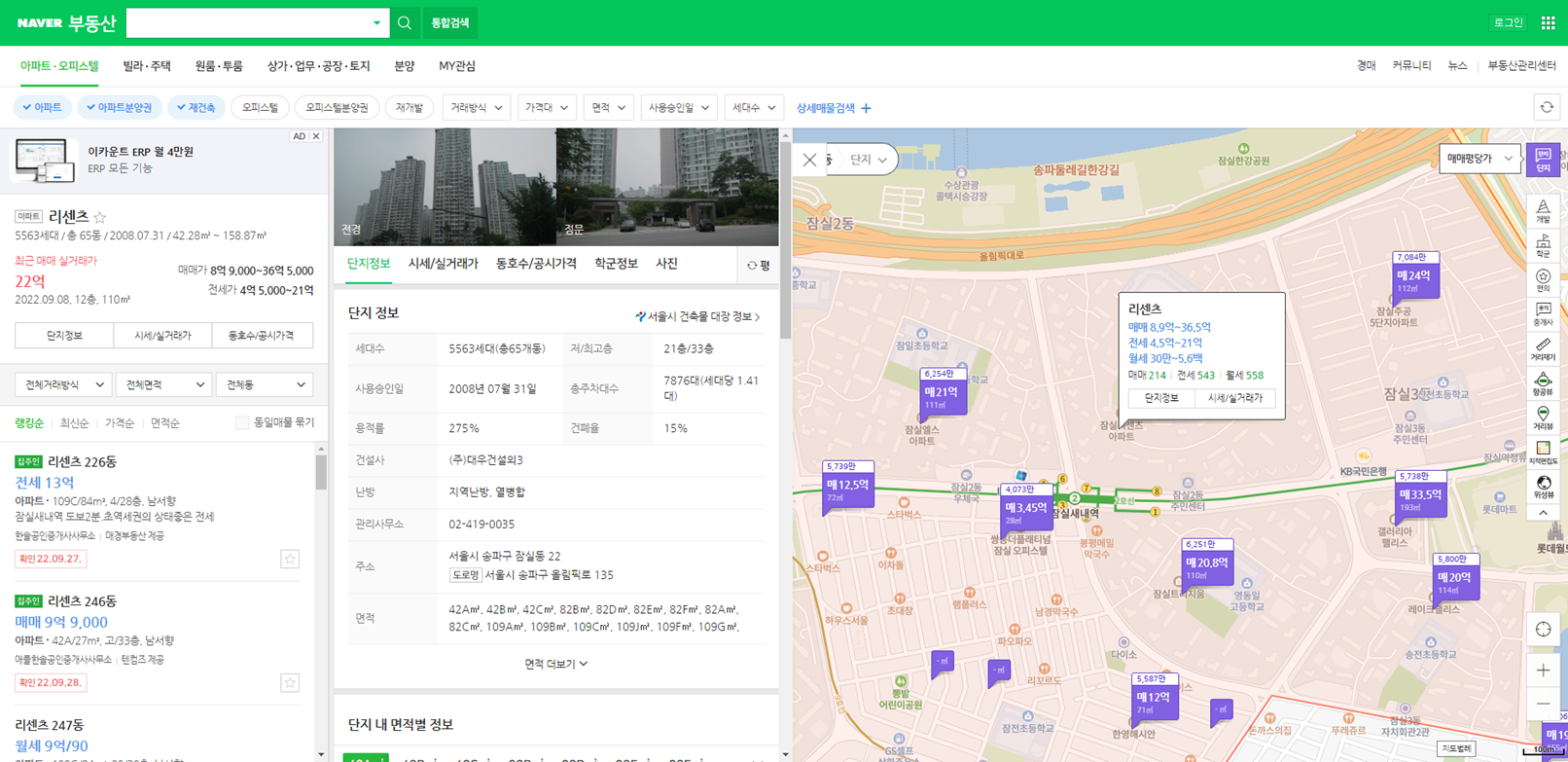This screenshot has width=1568, height=762.
Task: Open the 사용승인일 filter dropdown
Action: click(x=679, y=108)
